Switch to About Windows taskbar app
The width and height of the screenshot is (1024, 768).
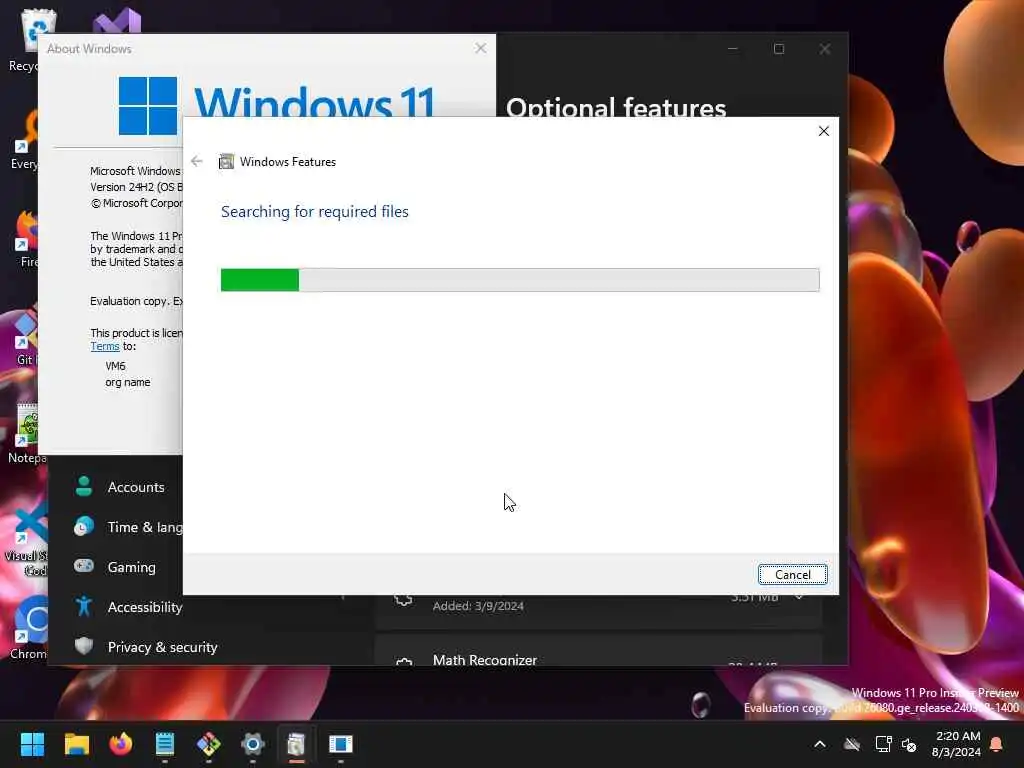click(340, 744)
